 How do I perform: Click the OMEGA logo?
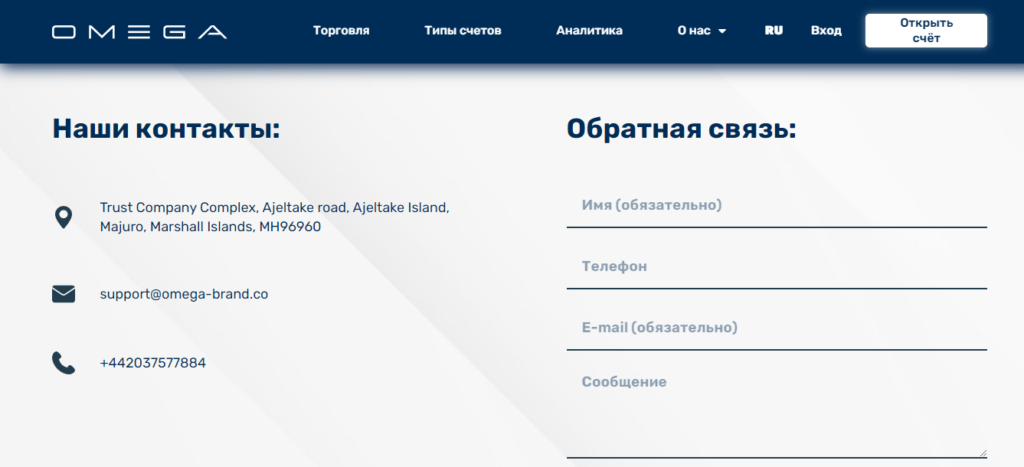coord(140,32)
